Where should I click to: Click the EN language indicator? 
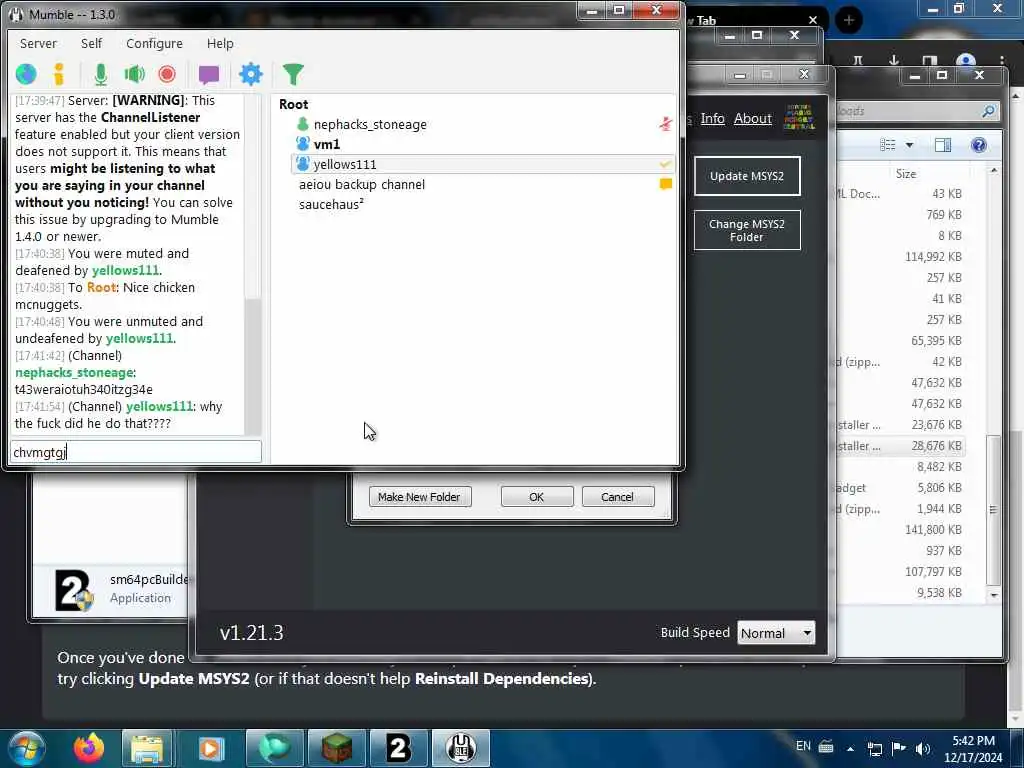click(x=803, y=746)
